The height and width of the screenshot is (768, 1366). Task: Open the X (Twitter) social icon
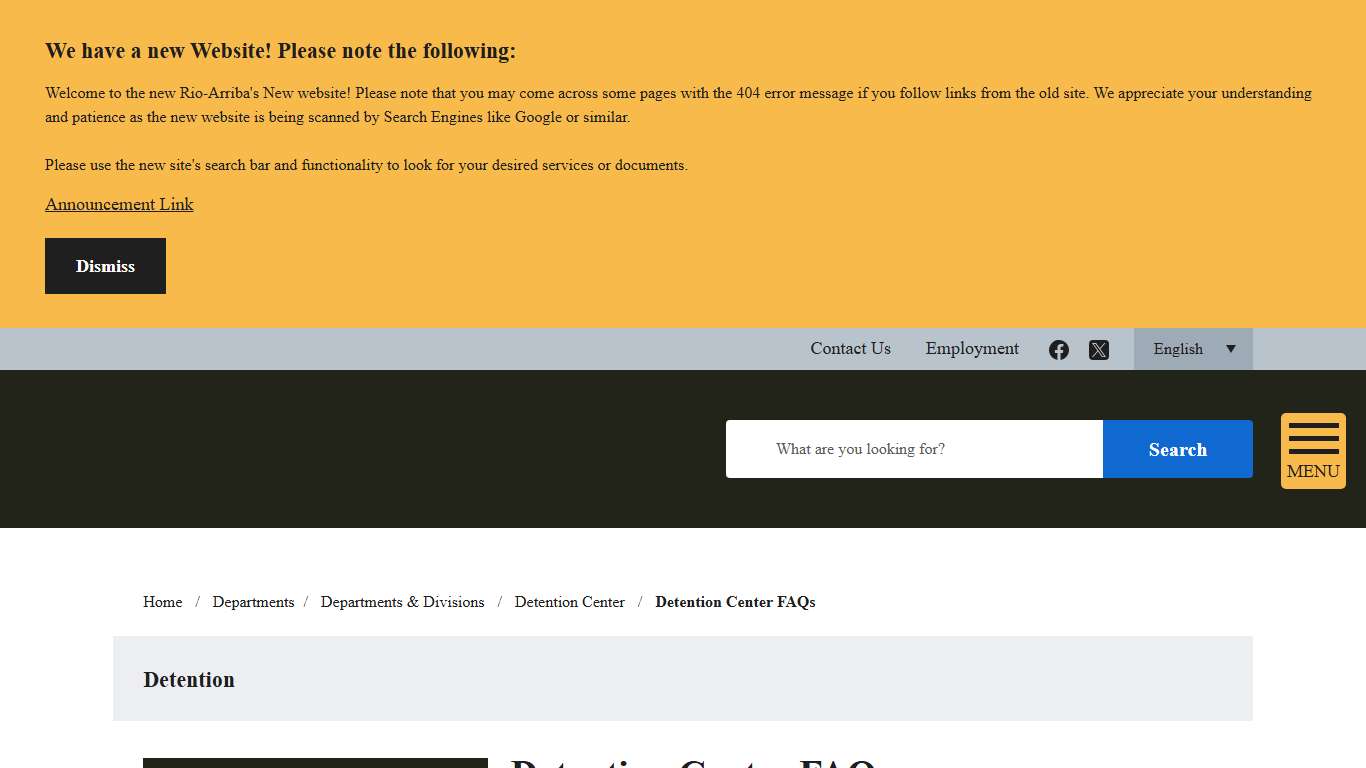[1099, 350]
